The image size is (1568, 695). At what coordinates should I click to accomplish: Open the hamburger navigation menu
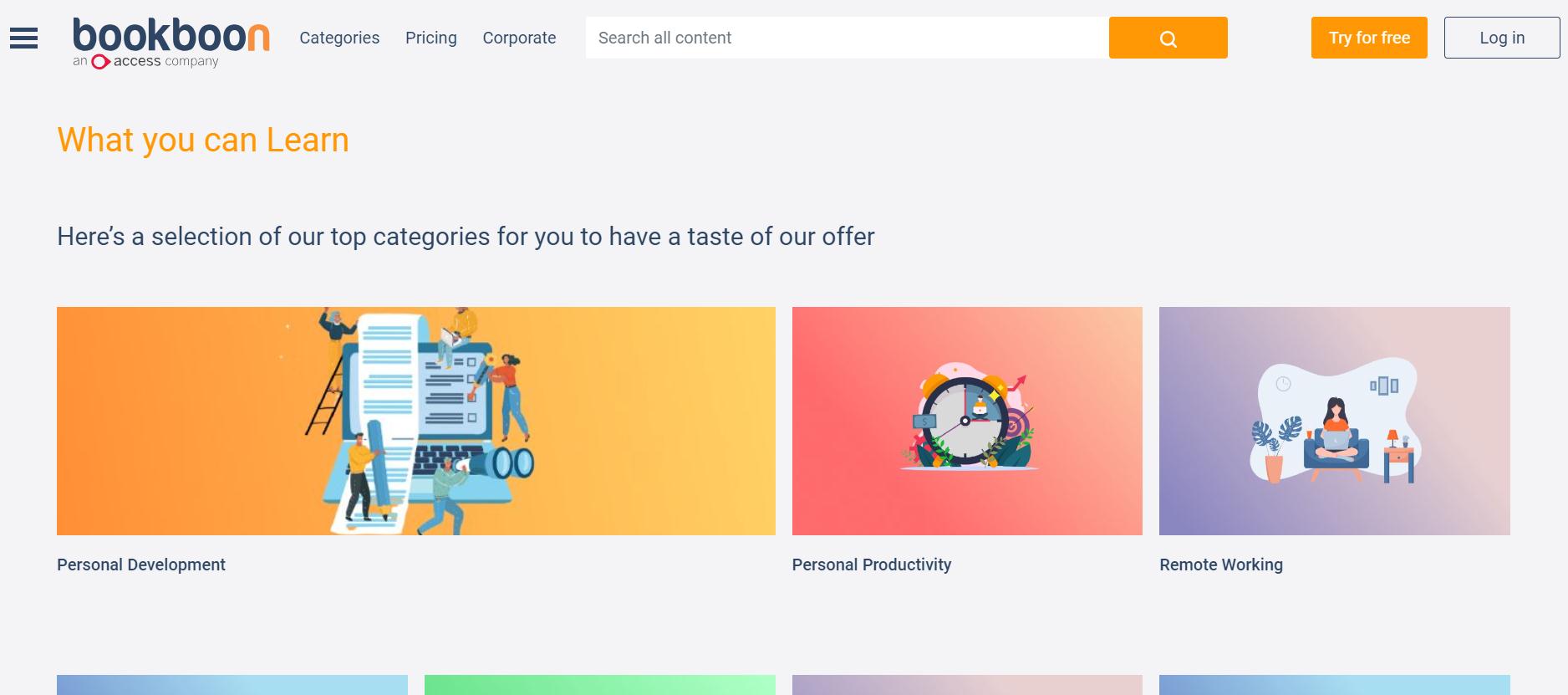click(23, 38)
